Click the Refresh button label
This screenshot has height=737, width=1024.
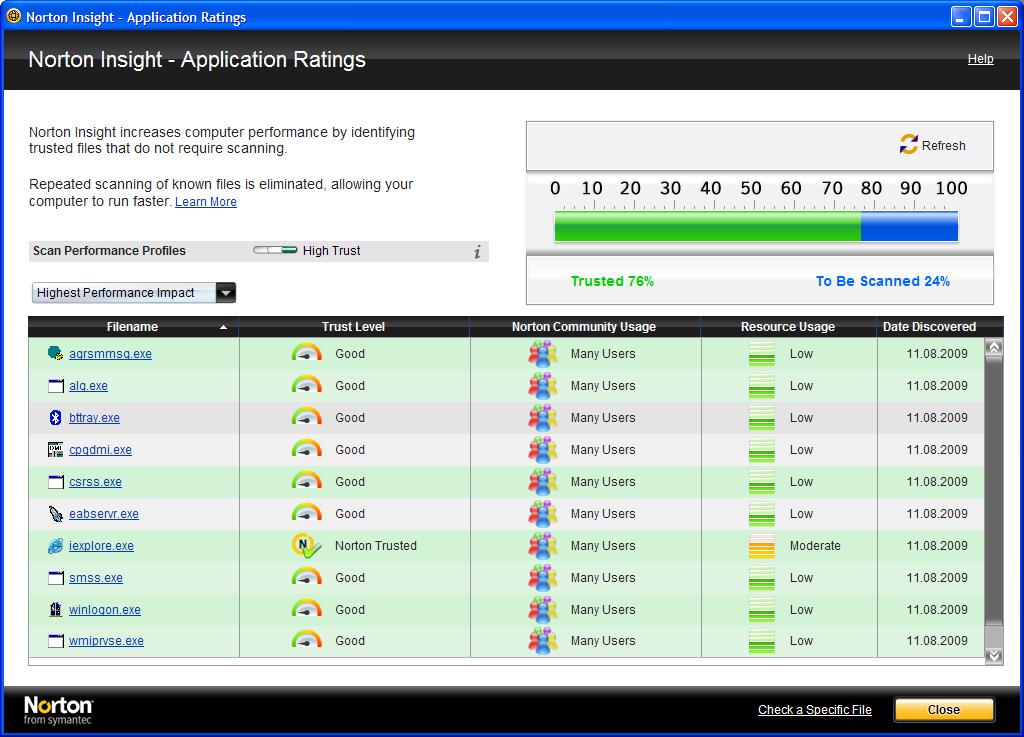pos(943,146)
